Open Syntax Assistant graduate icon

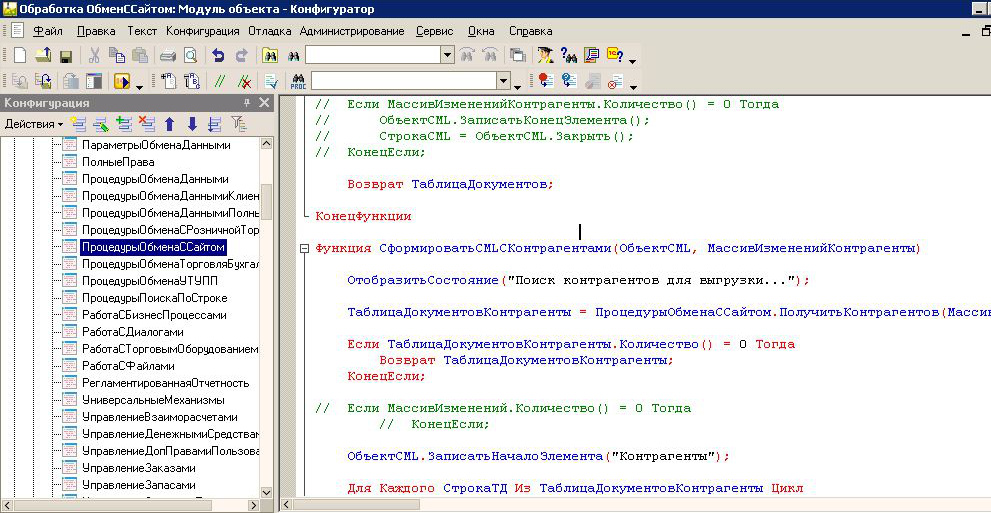point(545,56)
